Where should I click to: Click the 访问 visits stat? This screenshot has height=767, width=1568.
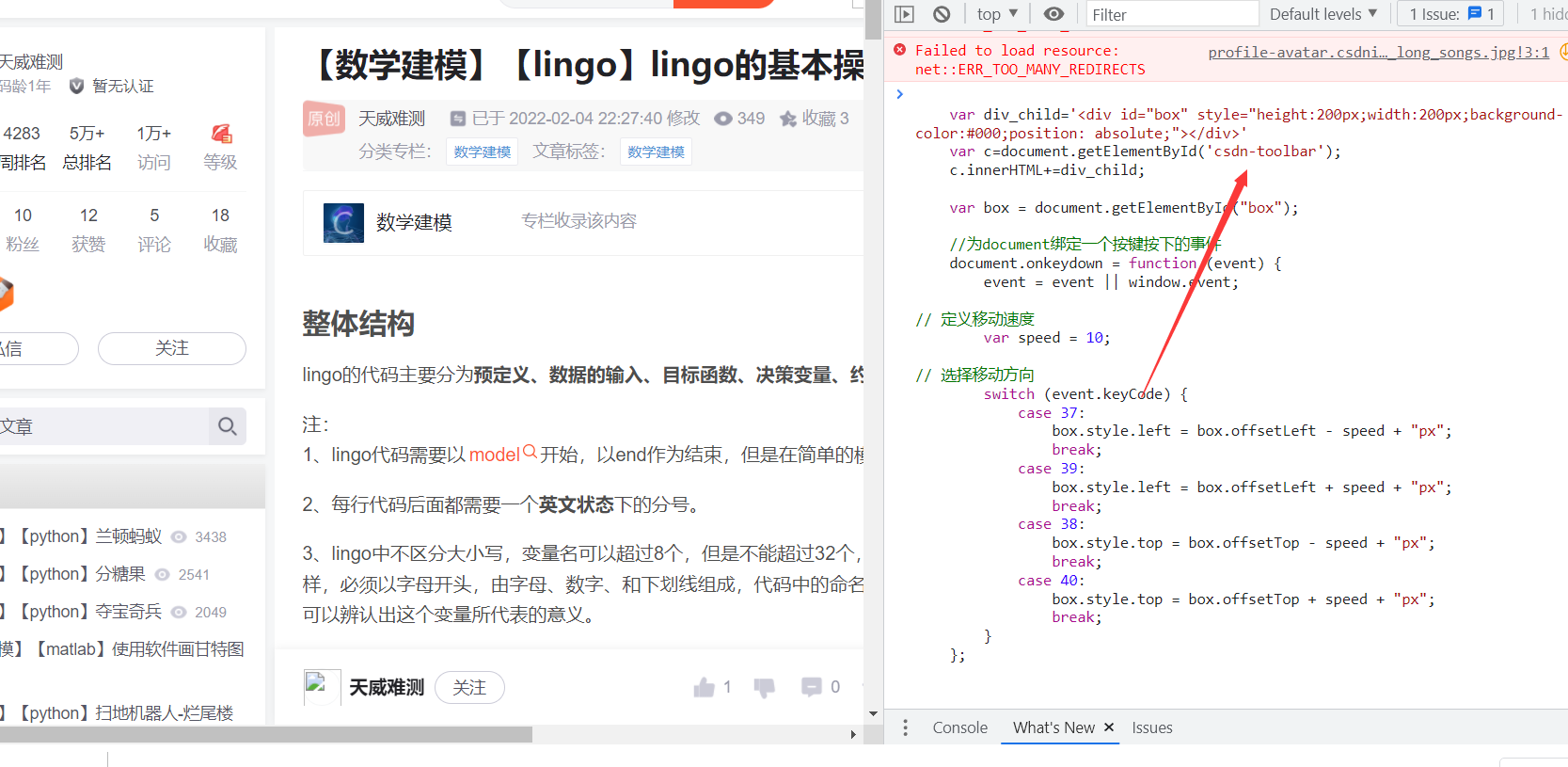point(154,148)
